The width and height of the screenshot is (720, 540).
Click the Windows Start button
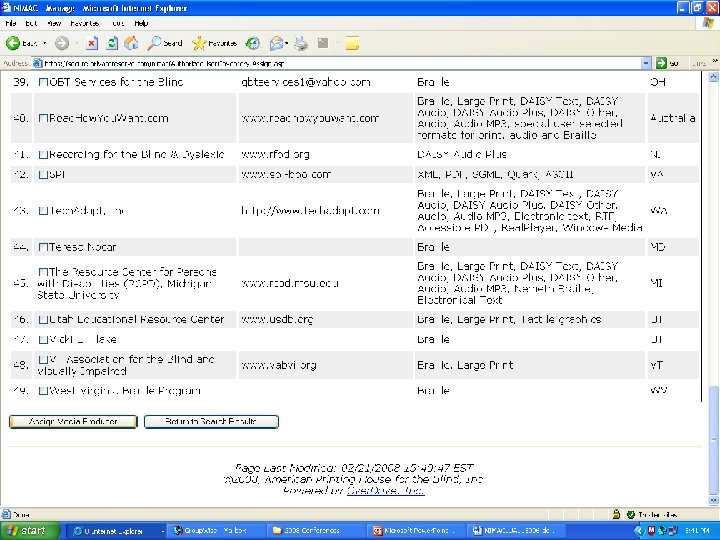point(29,531)
